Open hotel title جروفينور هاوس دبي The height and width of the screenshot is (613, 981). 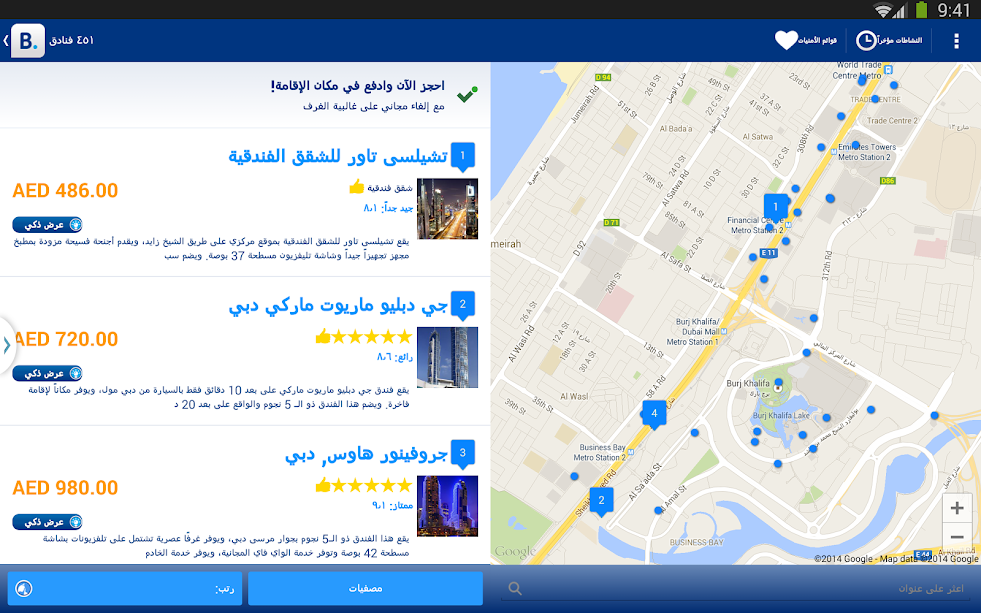click(x=367, y=454)
